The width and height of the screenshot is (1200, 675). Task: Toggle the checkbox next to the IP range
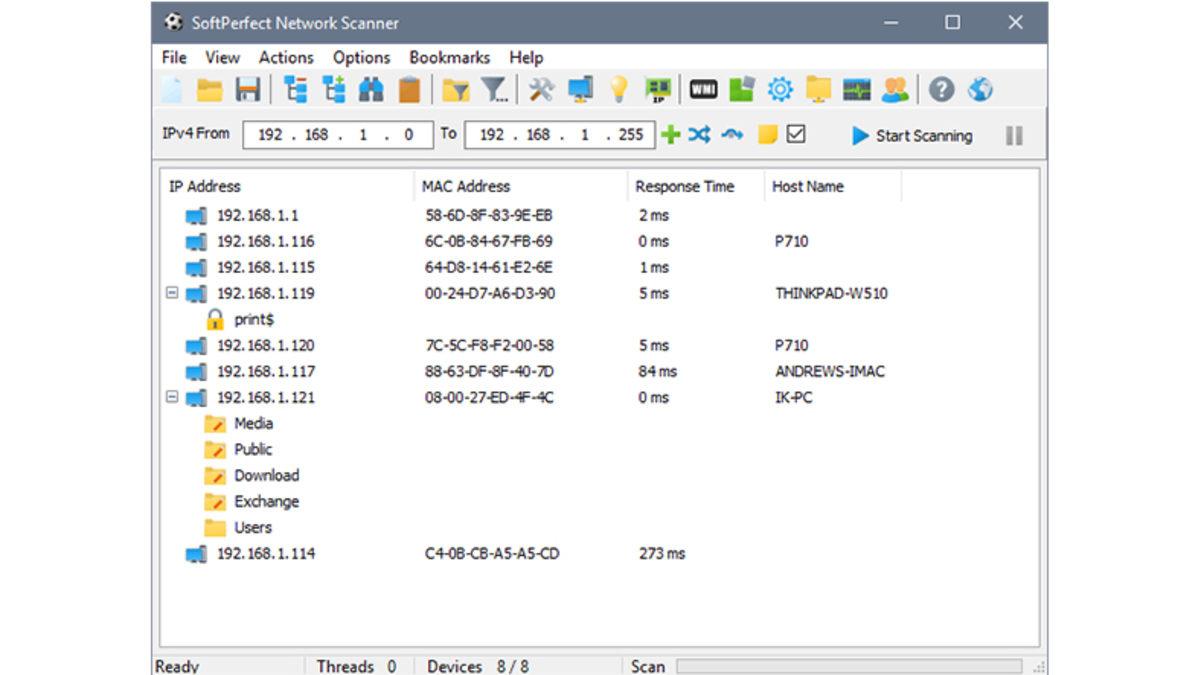coord(796,134)
